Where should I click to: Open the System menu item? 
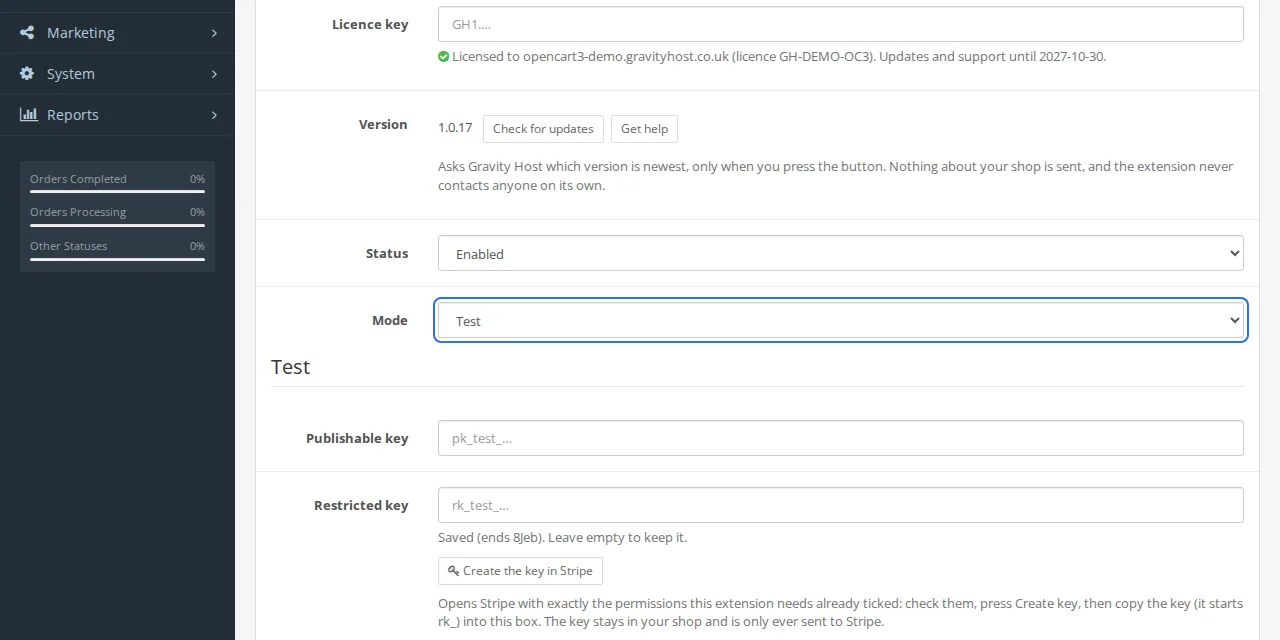point(117,74)
